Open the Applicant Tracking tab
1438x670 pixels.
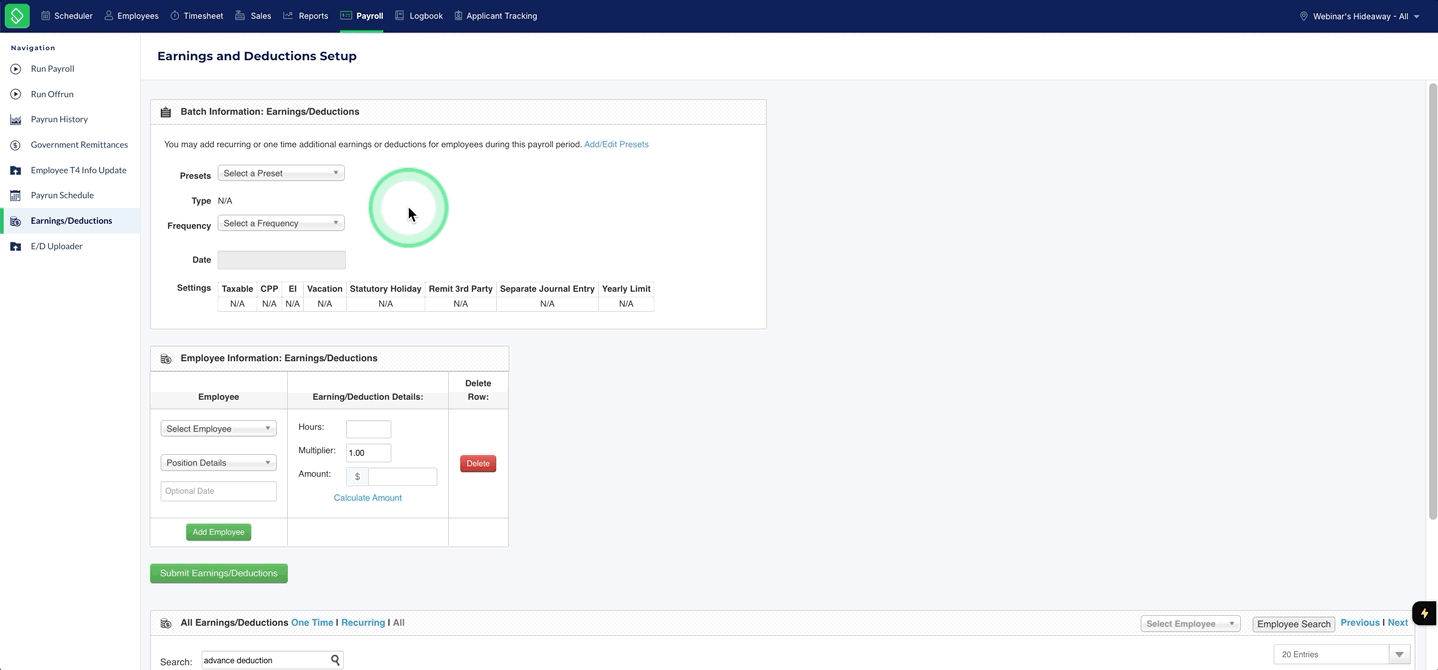click(495, 16)
